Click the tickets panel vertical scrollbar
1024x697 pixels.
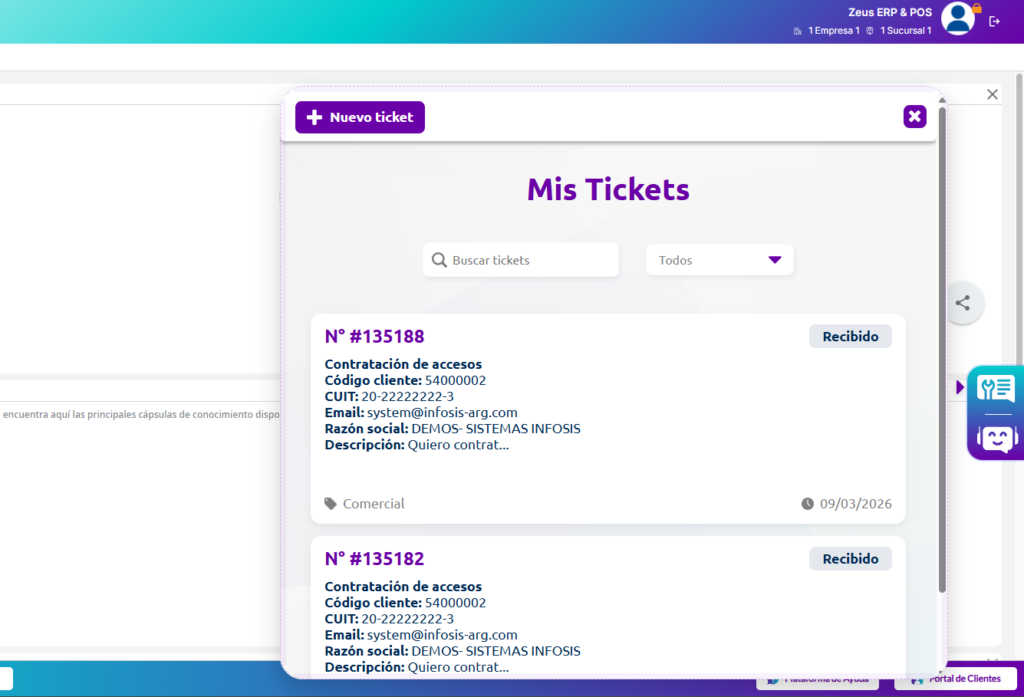click(941, 350)
